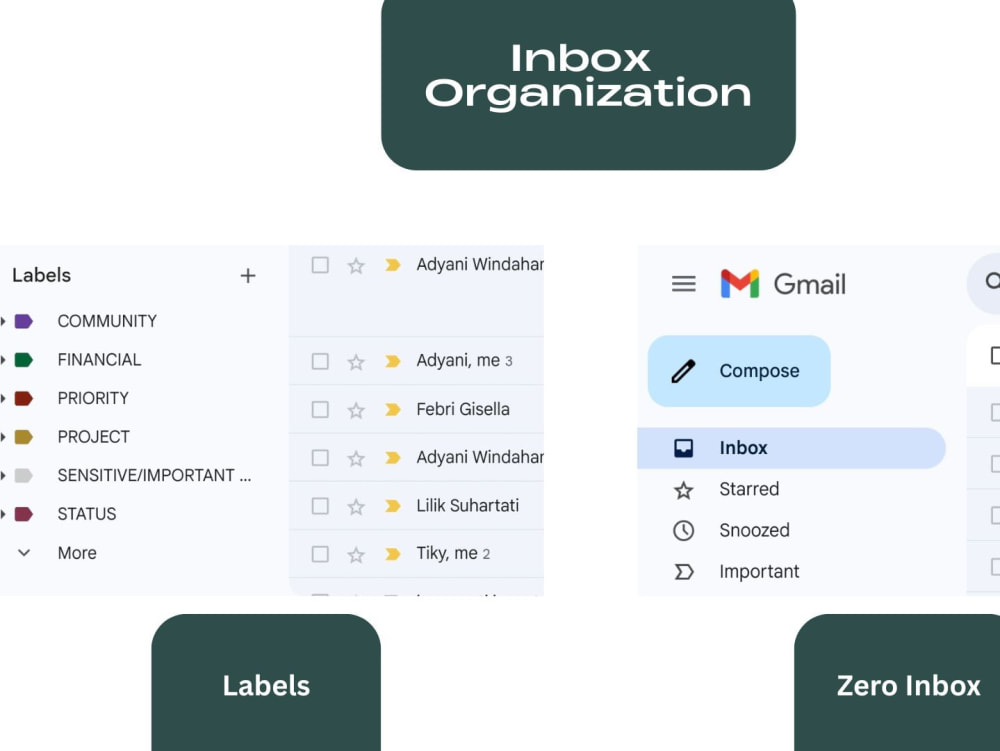Expand the SENSITIVE/IMPORTANT label arrow
Screen dimensions: 1000x751
tap(3, 476)
